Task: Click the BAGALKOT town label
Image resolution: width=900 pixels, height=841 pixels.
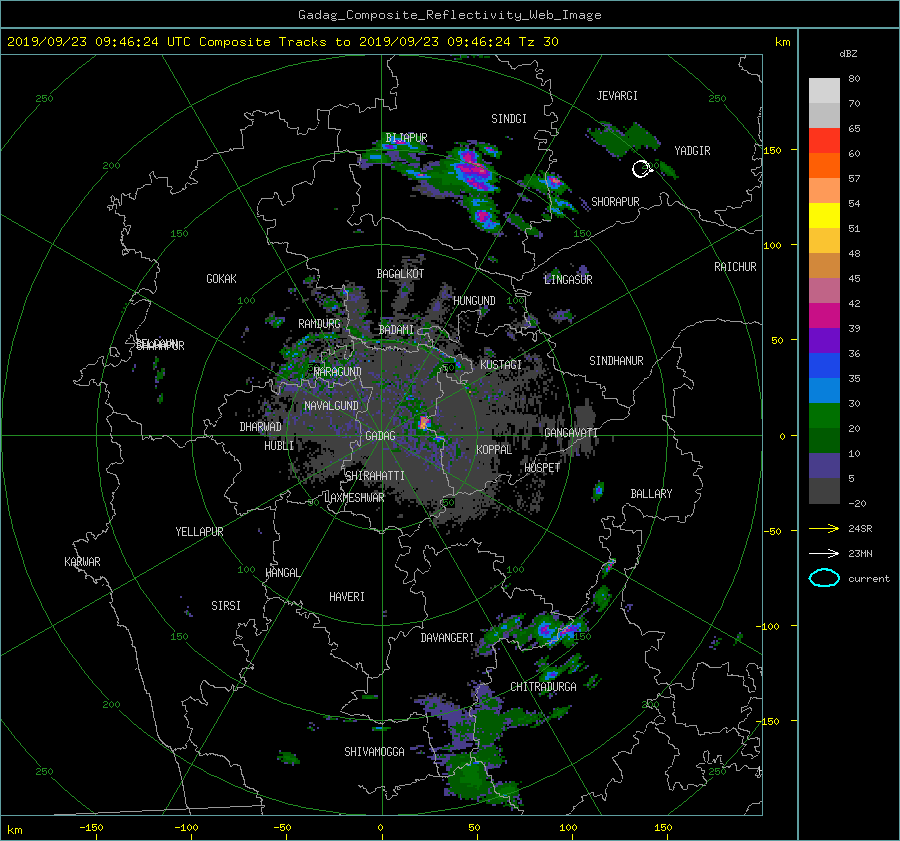Action: [400, 274]
